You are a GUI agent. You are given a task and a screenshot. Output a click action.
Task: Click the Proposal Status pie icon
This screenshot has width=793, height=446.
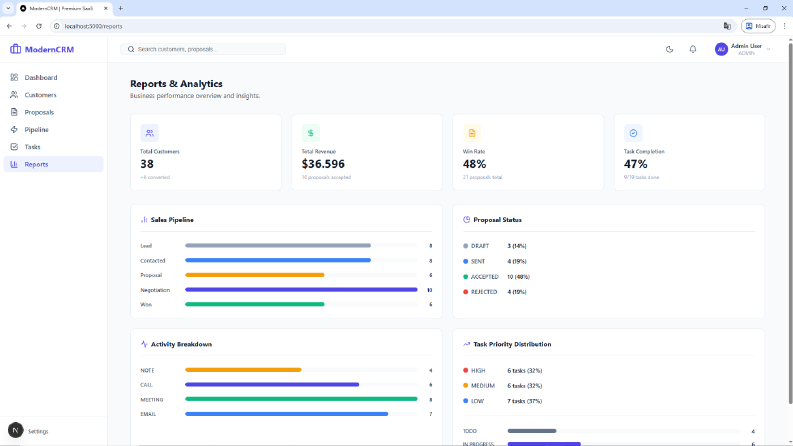[x=466, y=219]
